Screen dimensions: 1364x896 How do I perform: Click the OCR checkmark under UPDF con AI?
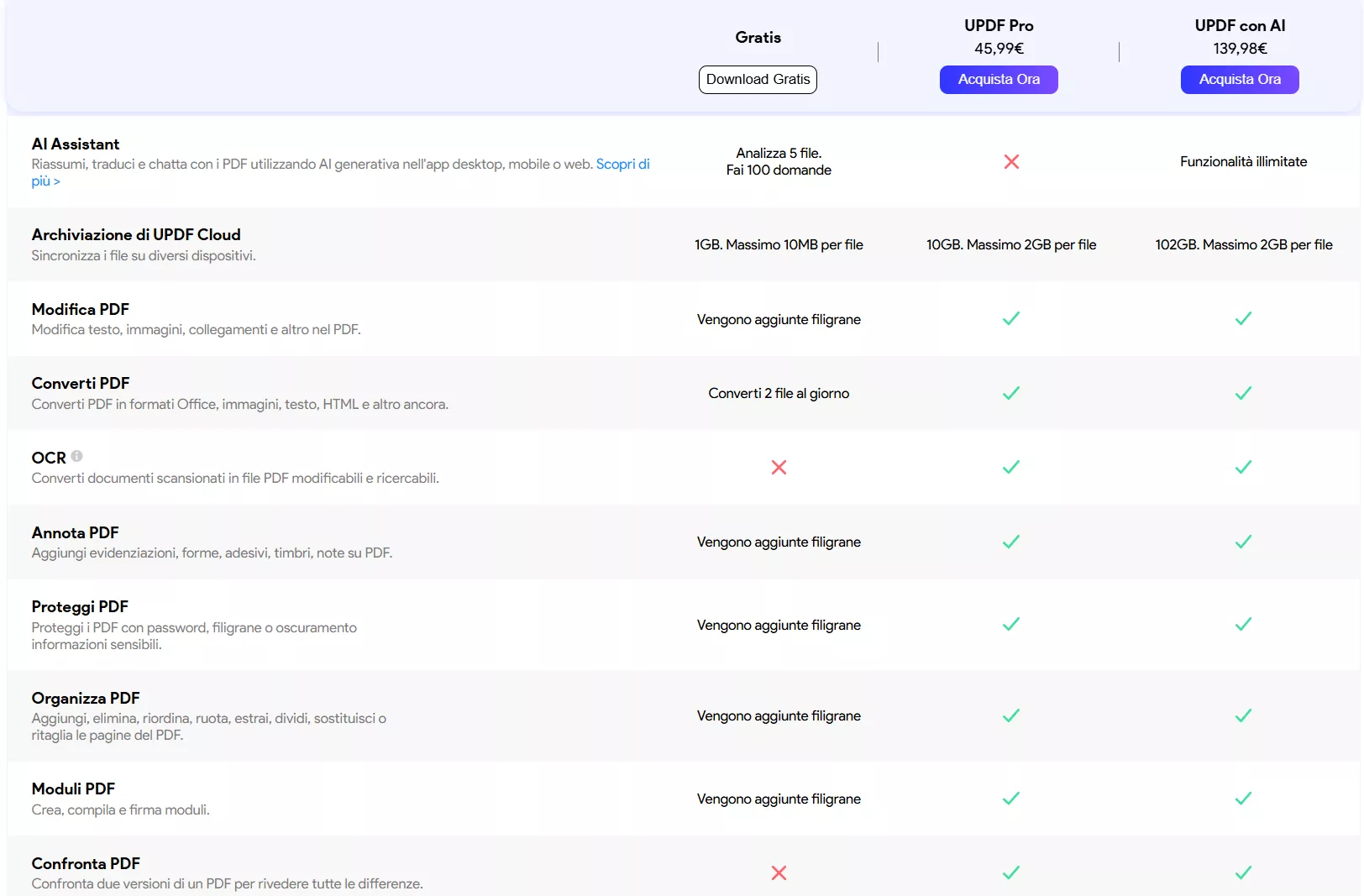pyautogui.click(x=1244, y=467)
